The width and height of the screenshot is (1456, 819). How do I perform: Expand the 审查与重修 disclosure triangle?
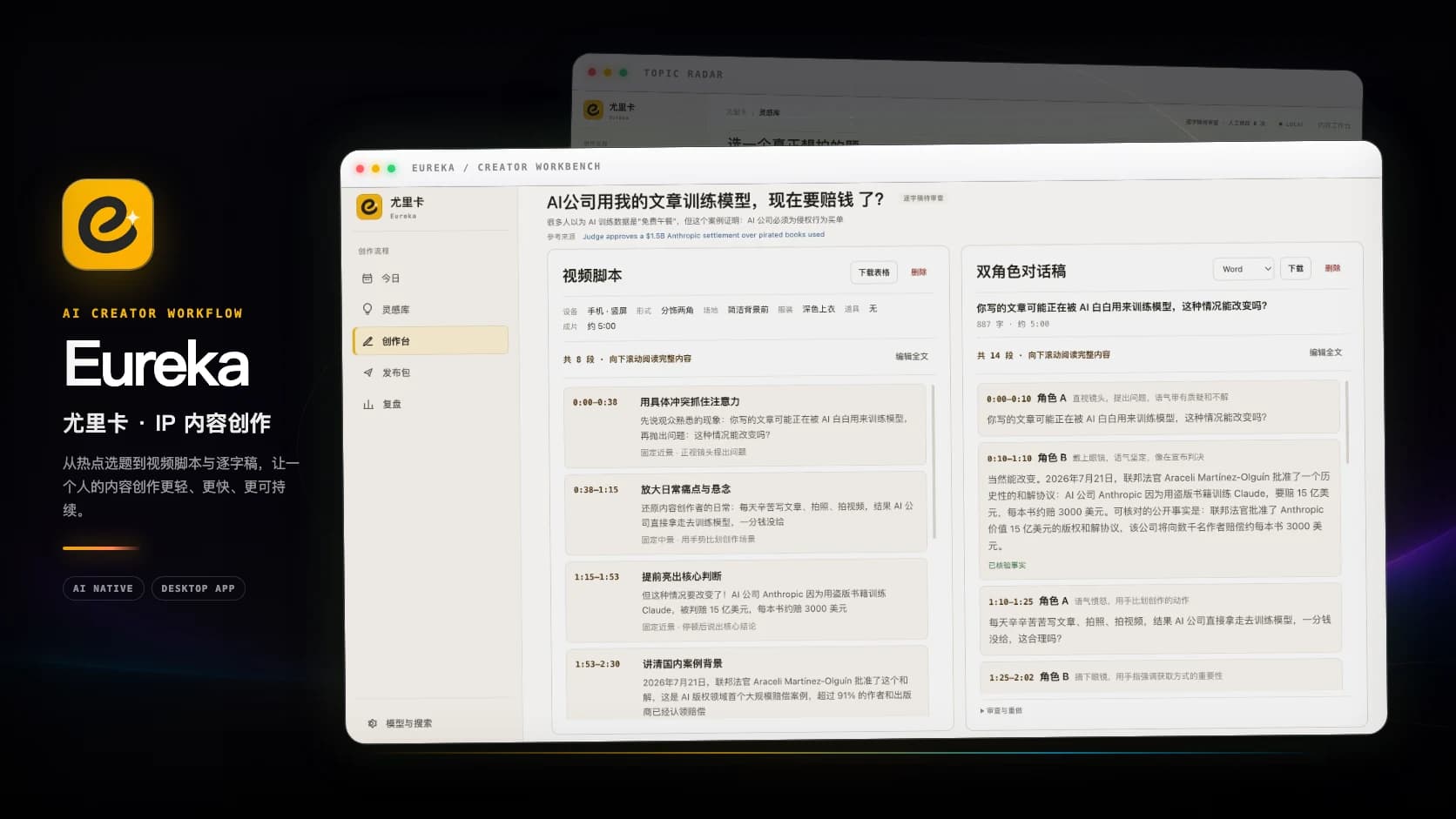982,711
